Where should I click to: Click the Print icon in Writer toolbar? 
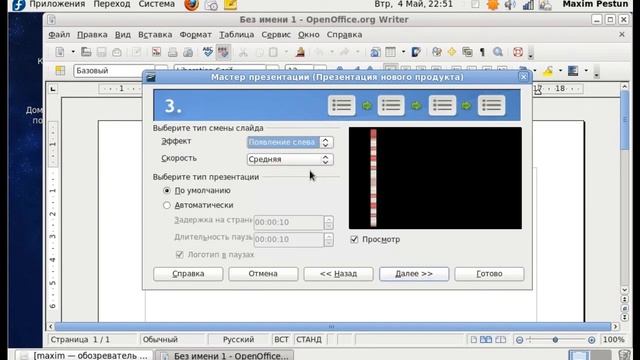[172, 52]
